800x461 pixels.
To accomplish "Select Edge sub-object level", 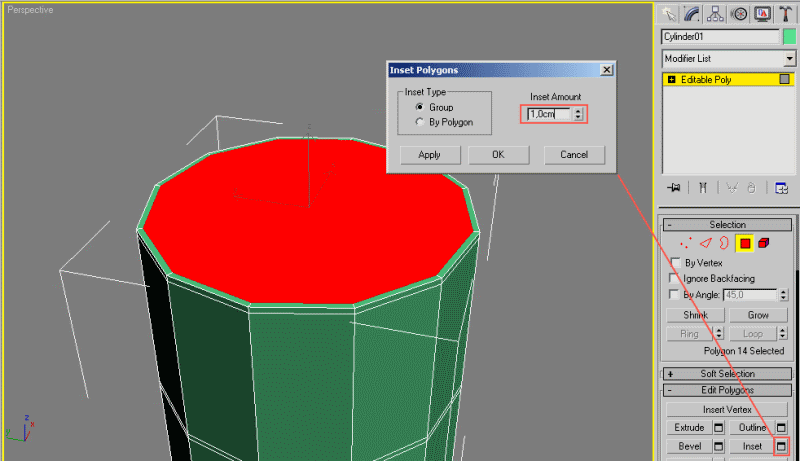I will pos(706,243).
